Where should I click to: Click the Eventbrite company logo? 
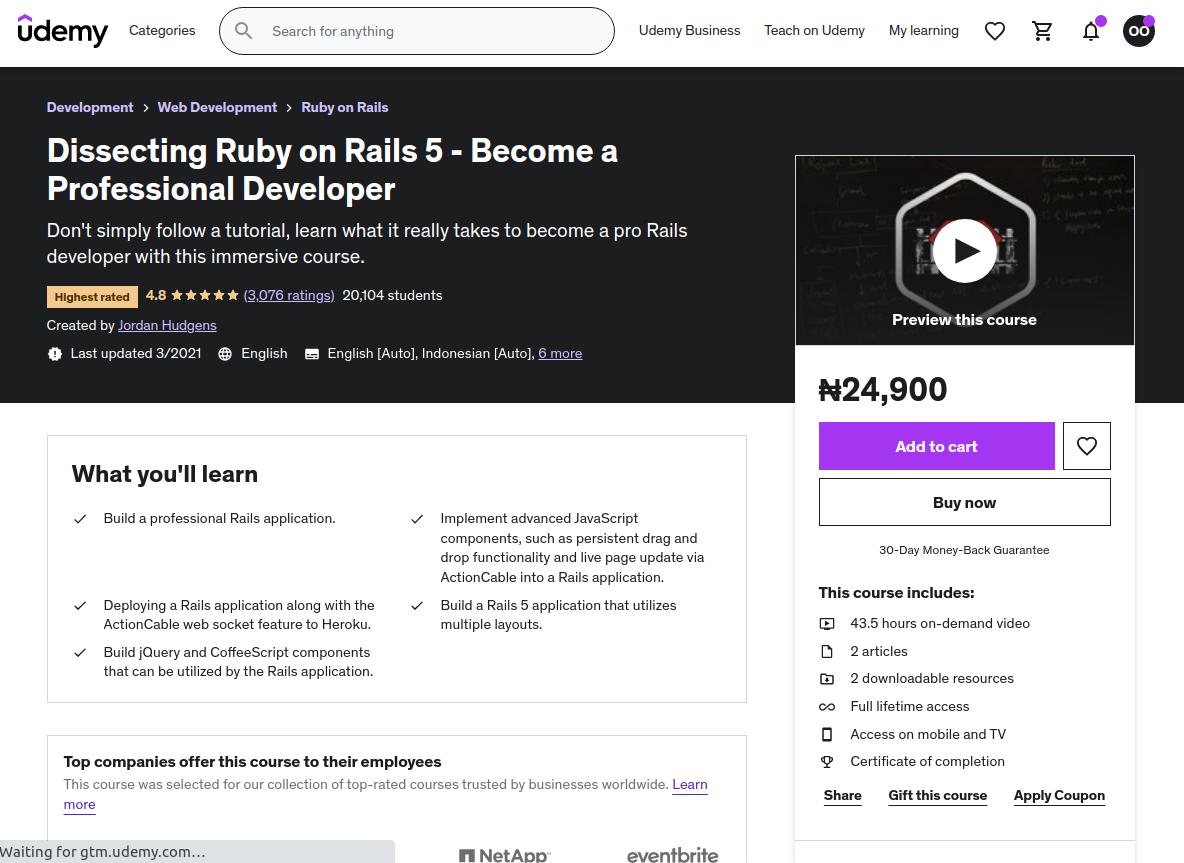[672, 855]
